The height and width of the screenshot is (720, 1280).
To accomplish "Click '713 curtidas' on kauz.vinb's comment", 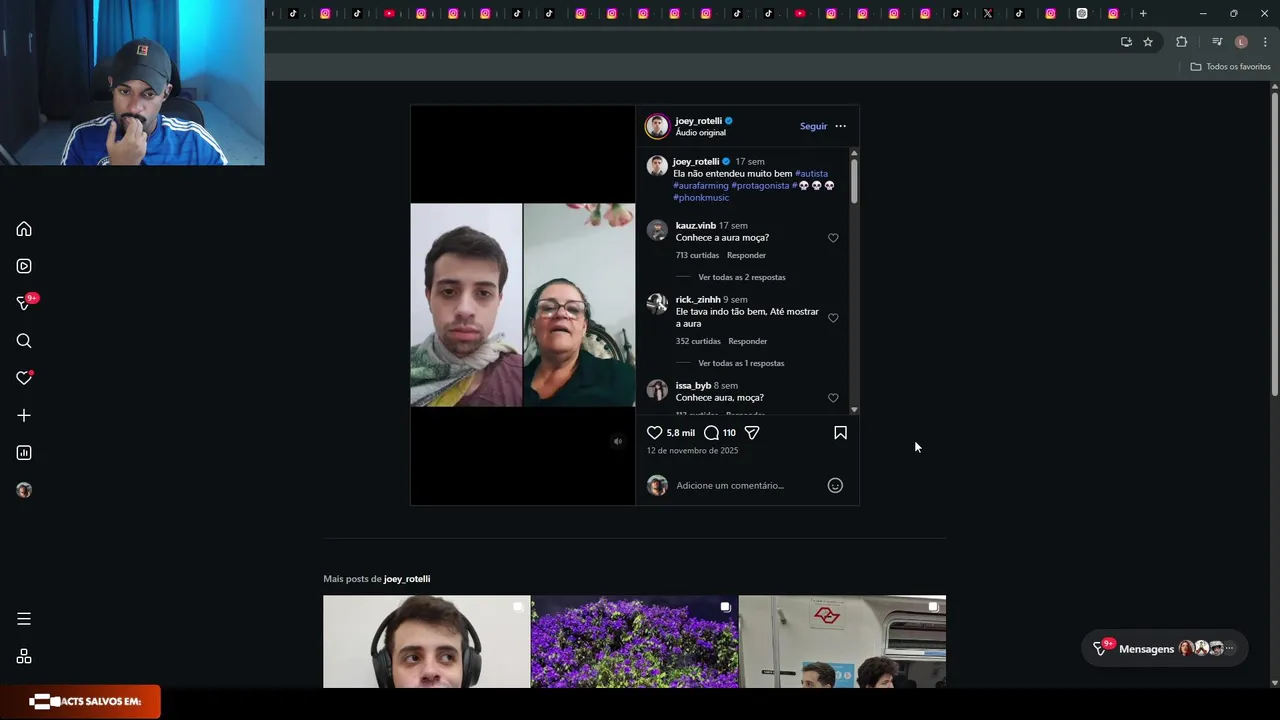I will click(697, 255).
